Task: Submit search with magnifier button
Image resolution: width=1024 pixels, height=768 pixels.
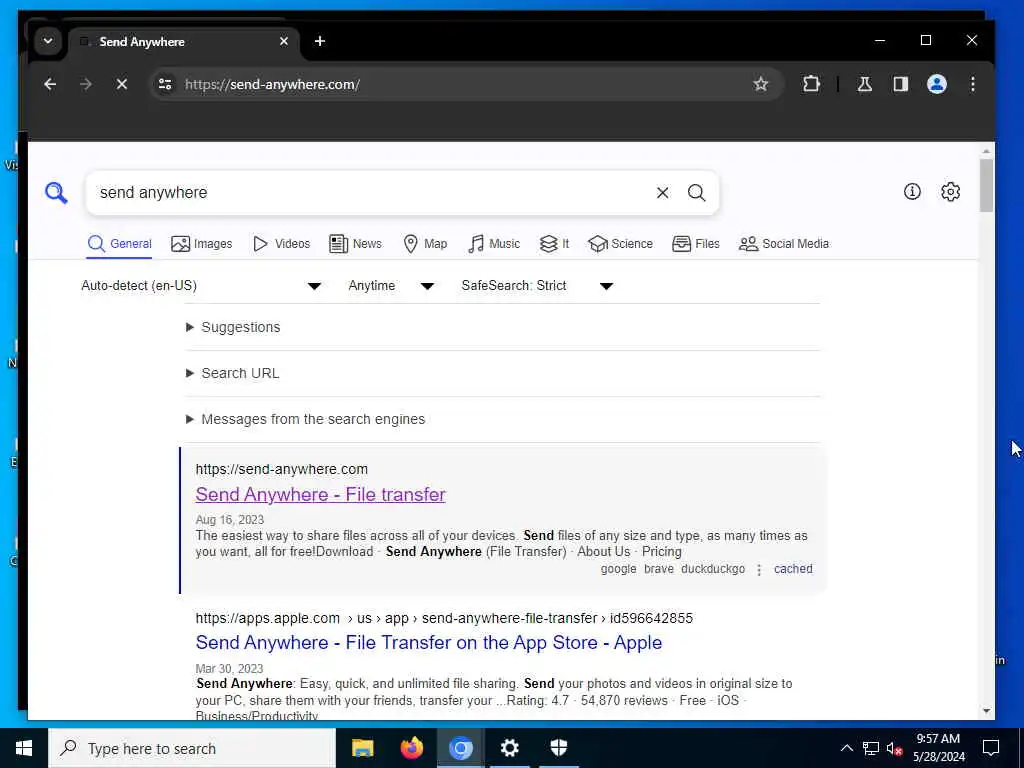Action: point(697,193)
